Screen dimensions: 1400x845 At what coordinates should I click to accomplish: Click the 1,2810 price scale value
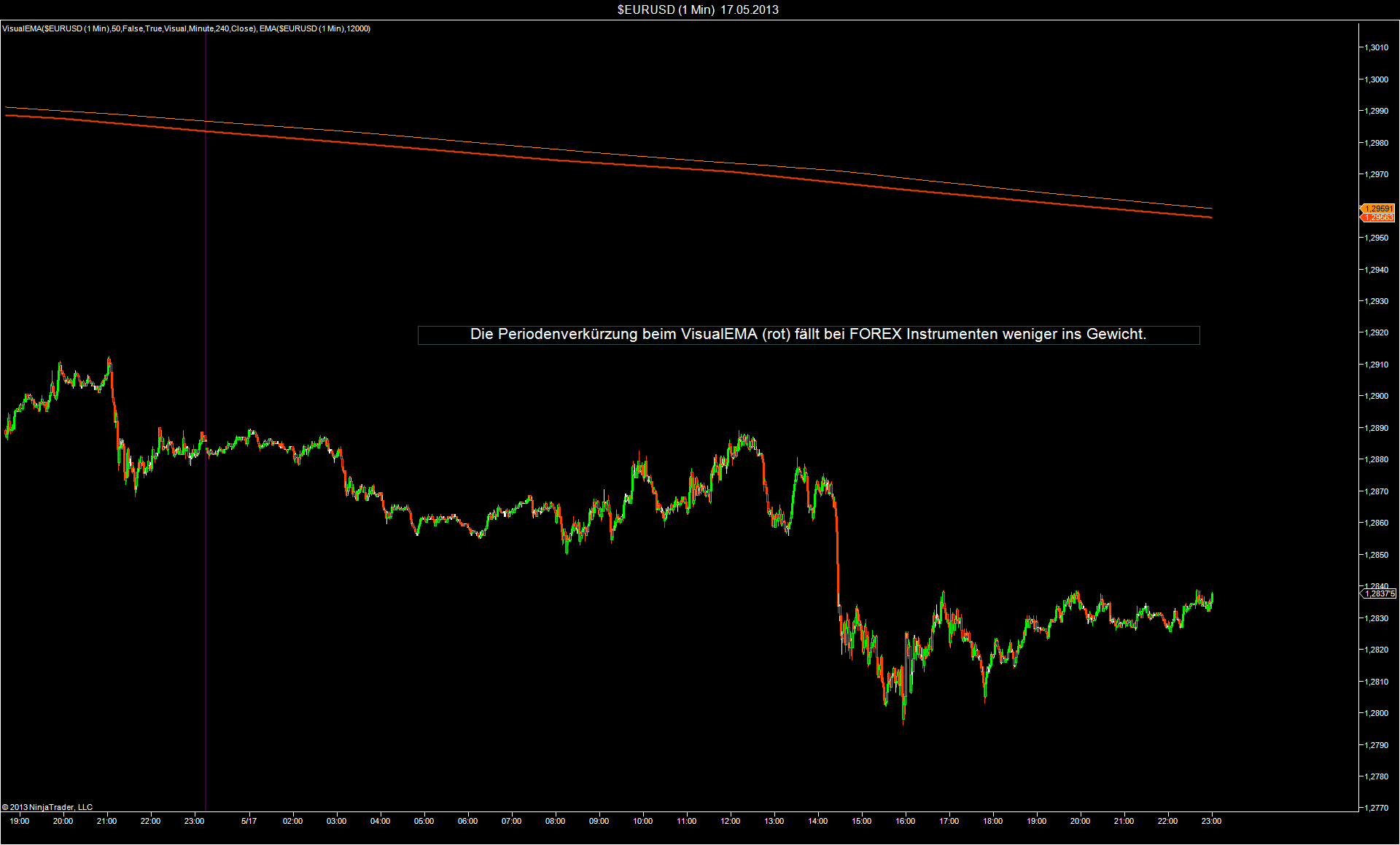tap(1377, 682)
